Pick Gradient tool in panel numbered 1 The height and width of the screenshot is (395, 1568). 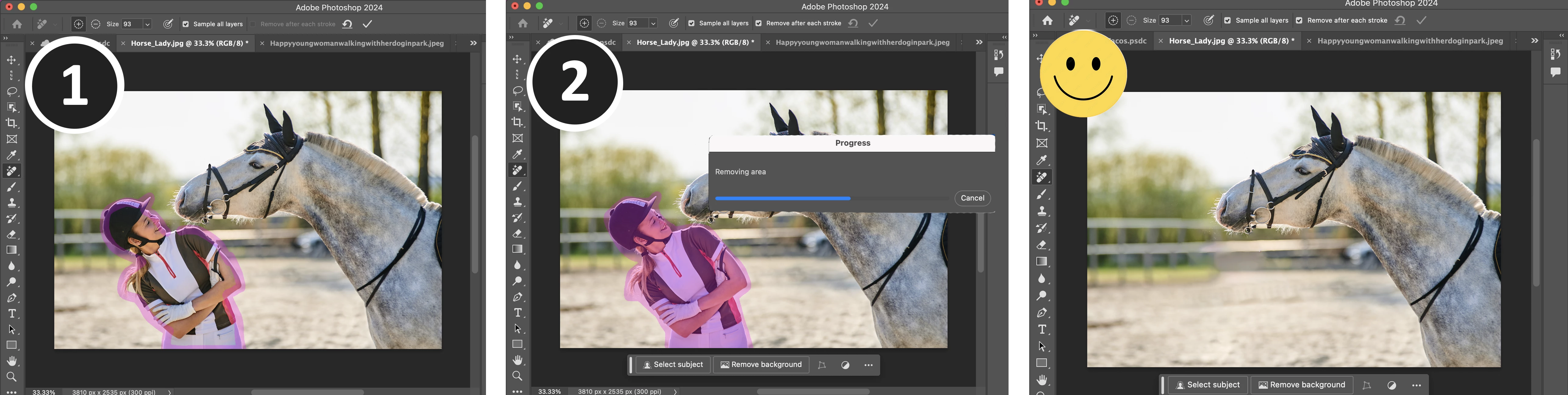pyautogui.click(x=12, y=250)
